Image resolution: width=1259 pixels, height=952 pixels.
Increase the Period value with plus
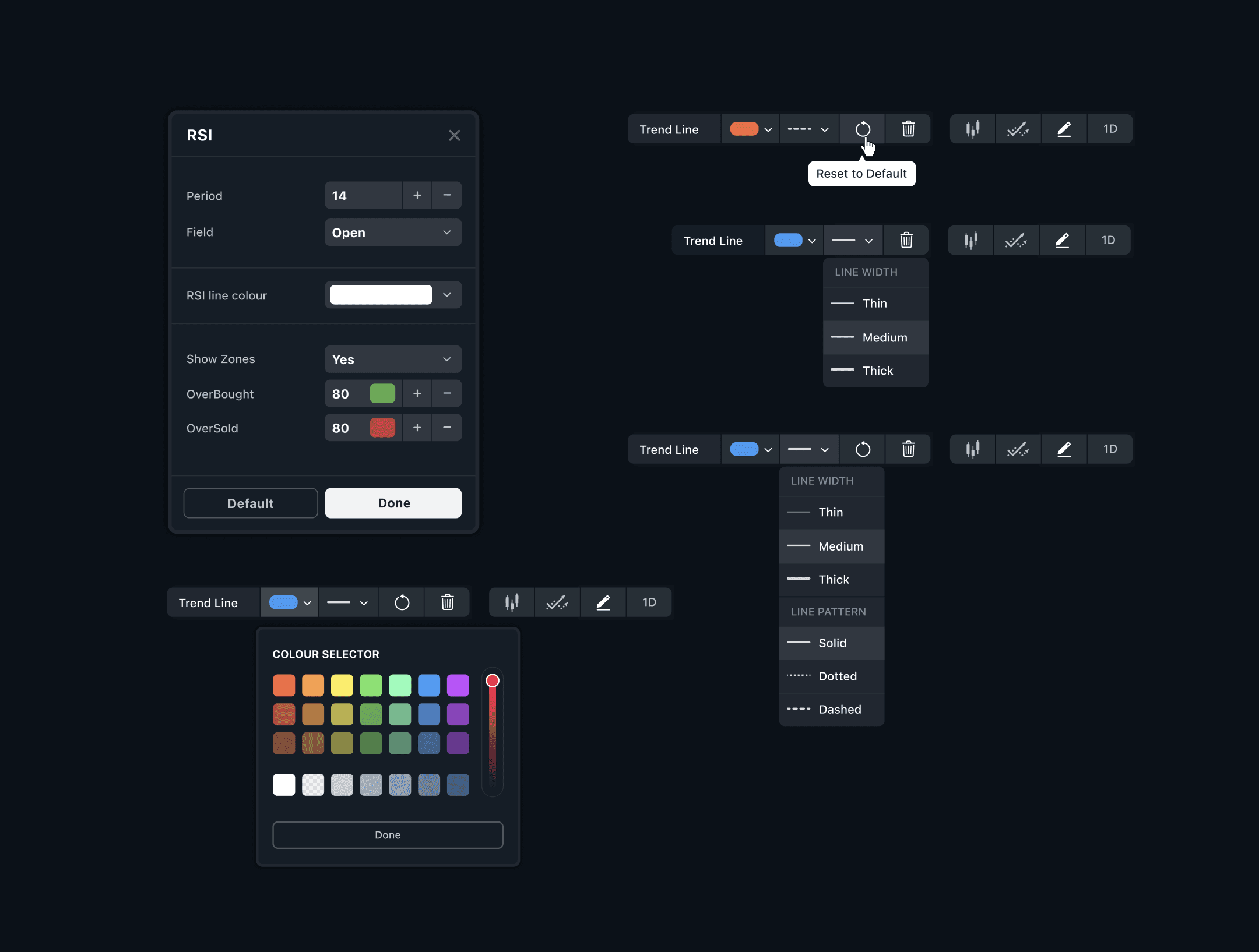click(x=417, y=195)
